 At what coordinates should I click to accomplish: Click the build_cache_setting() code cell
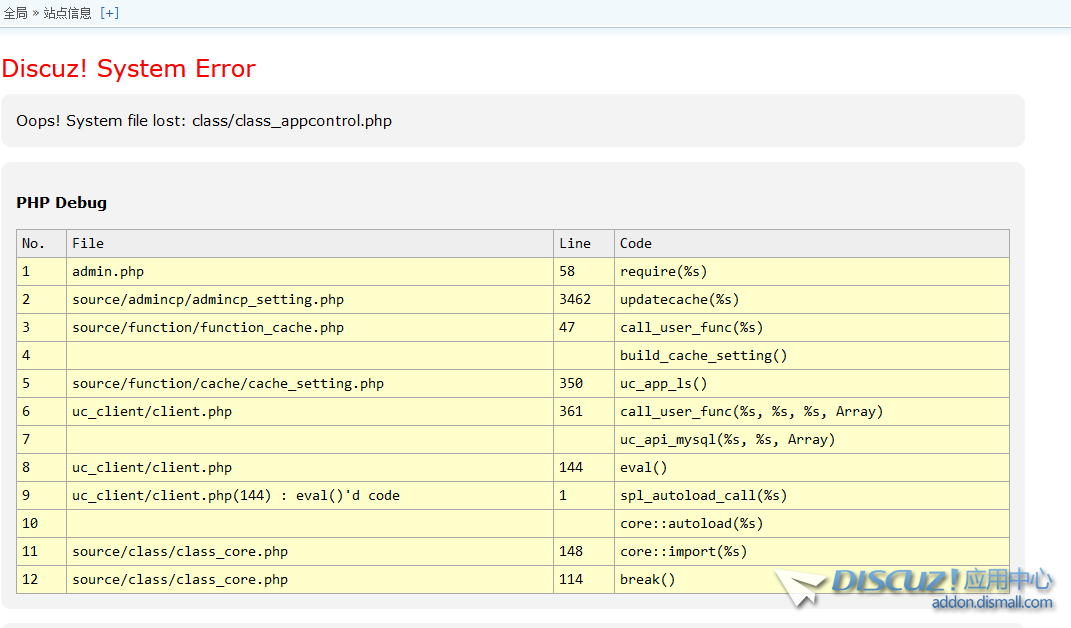tap(812, 355)
